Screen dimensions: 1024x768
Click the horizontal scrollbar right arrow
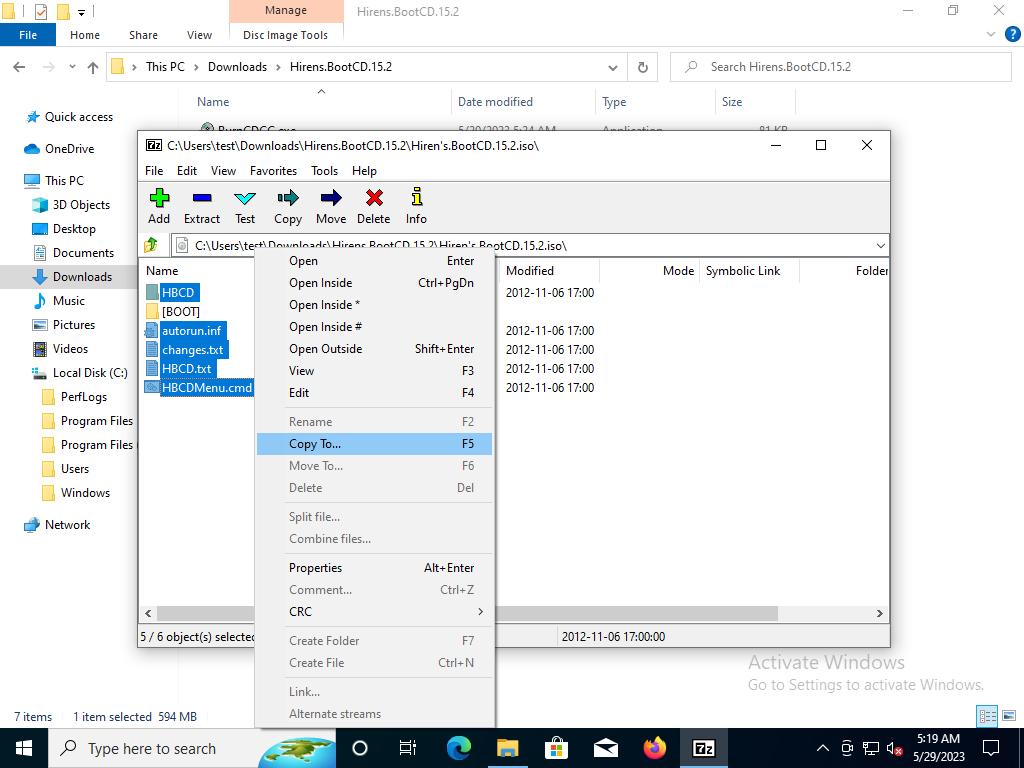[x=880, y=613]
